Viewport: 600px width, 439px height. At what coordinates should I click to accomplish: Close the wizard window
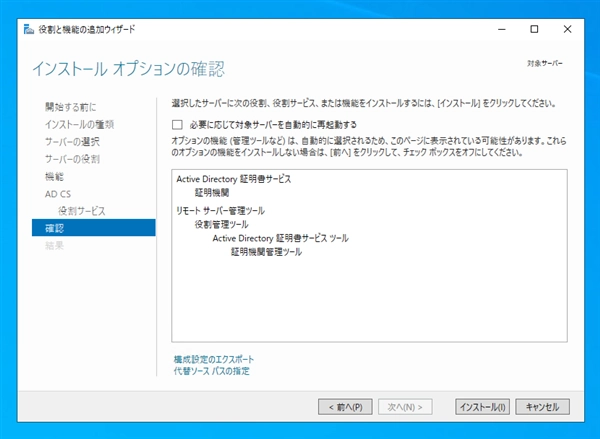[x=567, y=29]
